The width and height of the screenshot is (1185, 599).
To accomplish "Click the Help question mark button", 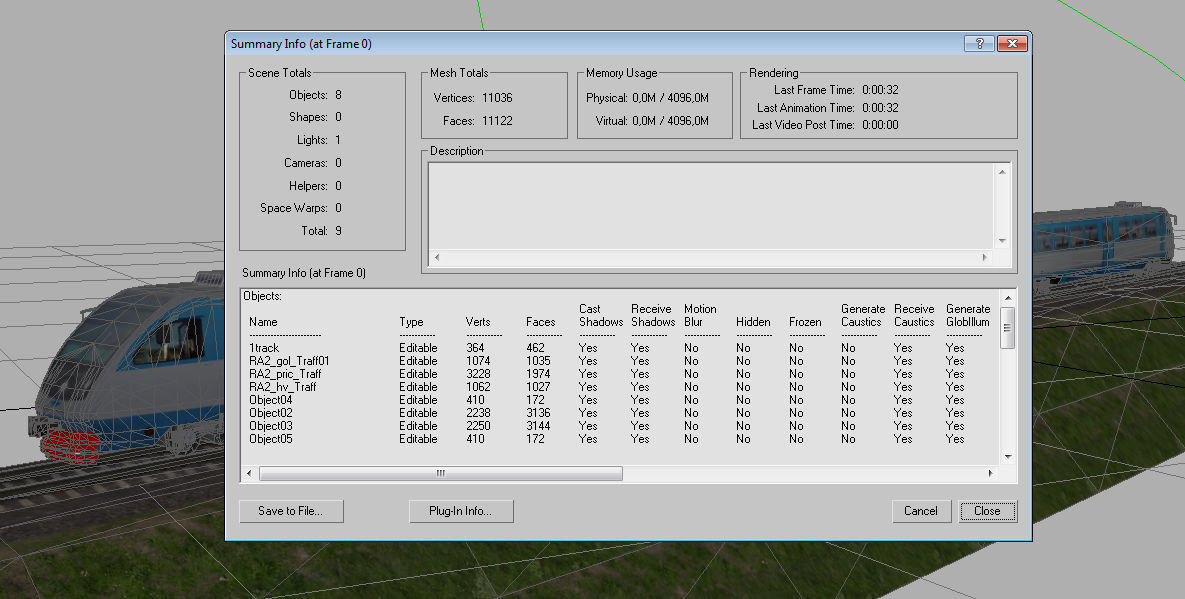I will (x=979, y=44).
